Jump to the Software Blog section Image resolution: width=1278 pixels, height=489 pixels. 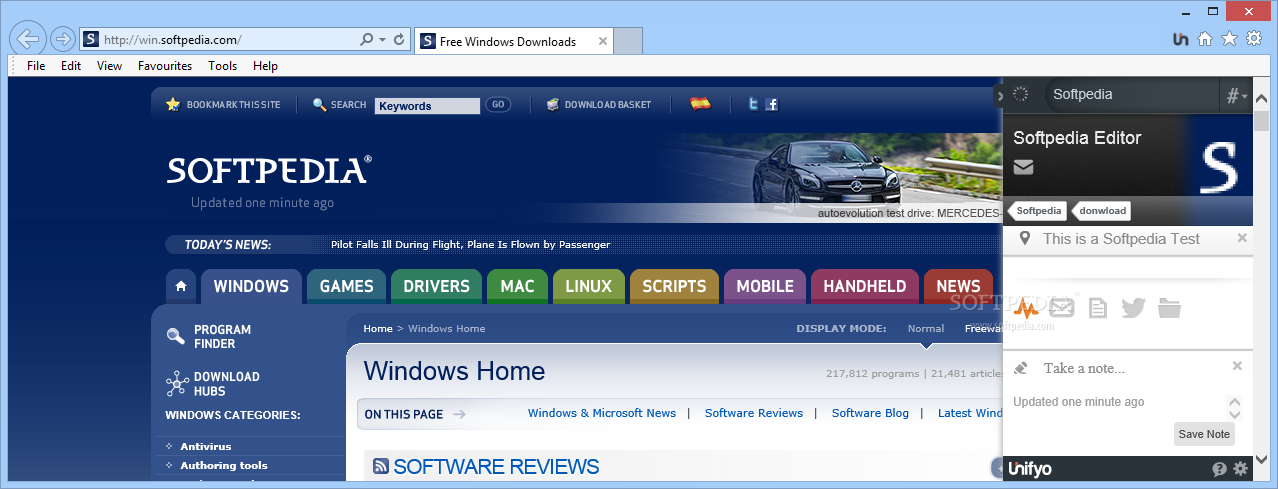(x=870, y=413)
